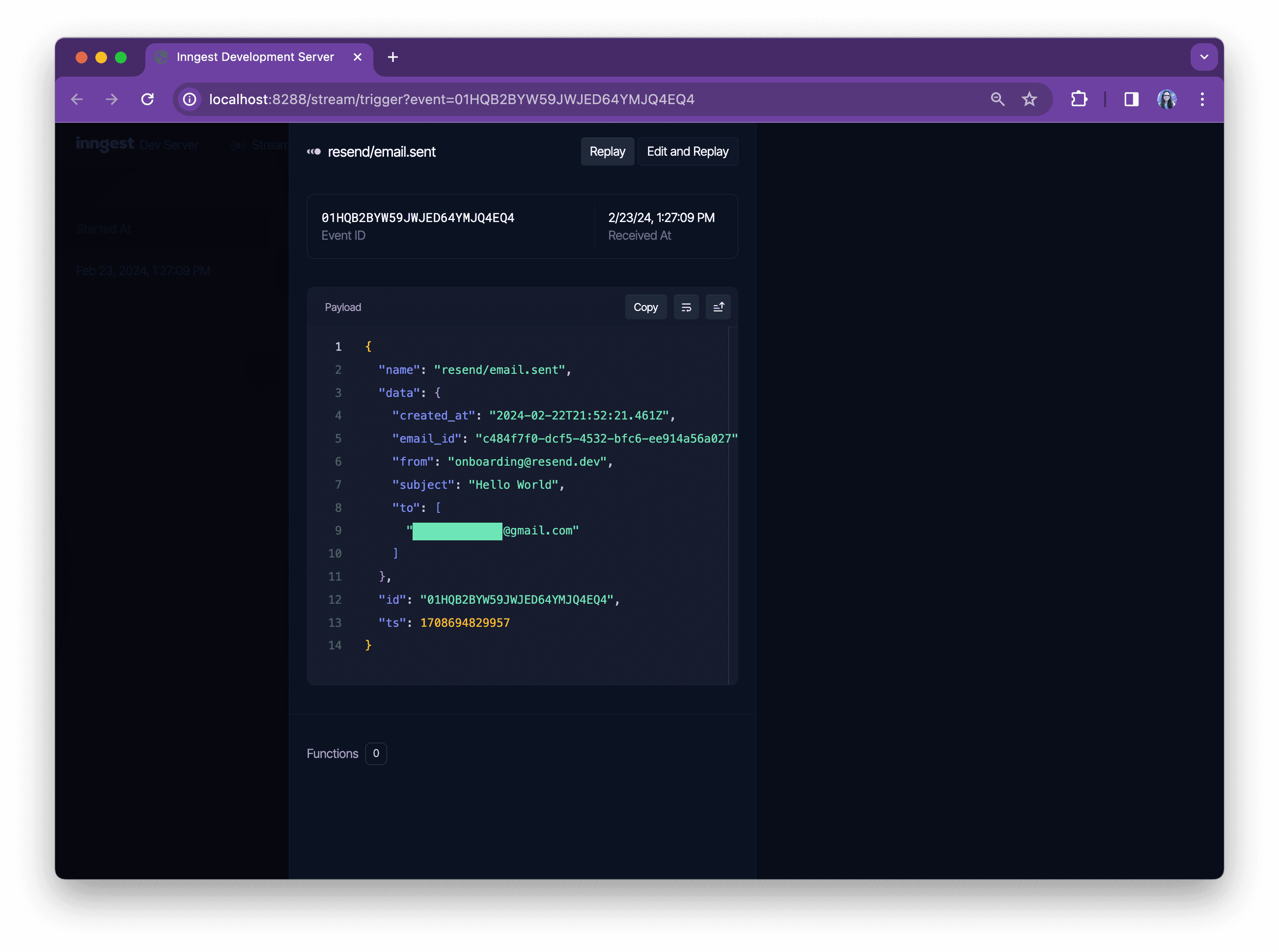Toggle the browser sidebar view
This screenshot has width=1279, height=952.
[1131, 99]
